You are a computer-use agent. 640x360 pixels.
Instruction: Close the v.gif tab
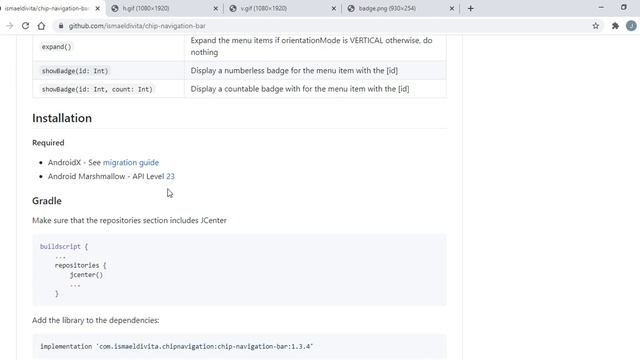(x=333, y=8)
